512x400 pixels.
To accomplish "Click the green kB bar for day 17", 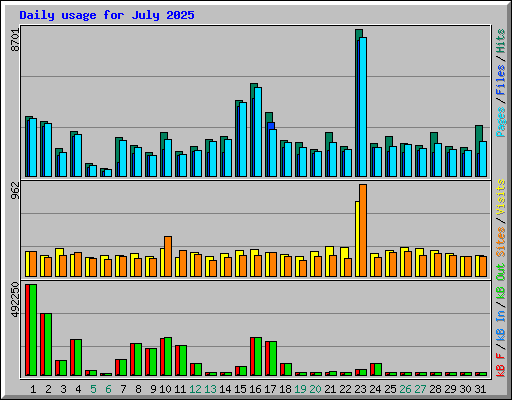I will tap(273, 359).
